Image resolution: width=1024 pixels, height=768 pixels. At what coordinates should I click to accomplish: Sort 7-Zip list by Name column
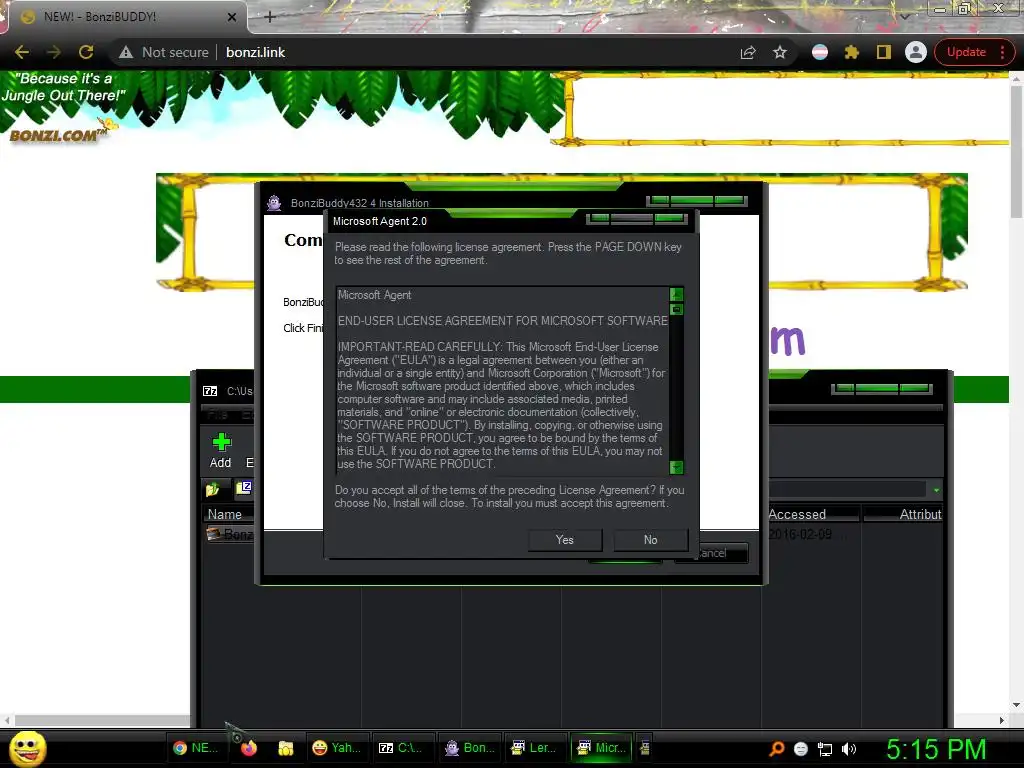[x=227, y=514]
